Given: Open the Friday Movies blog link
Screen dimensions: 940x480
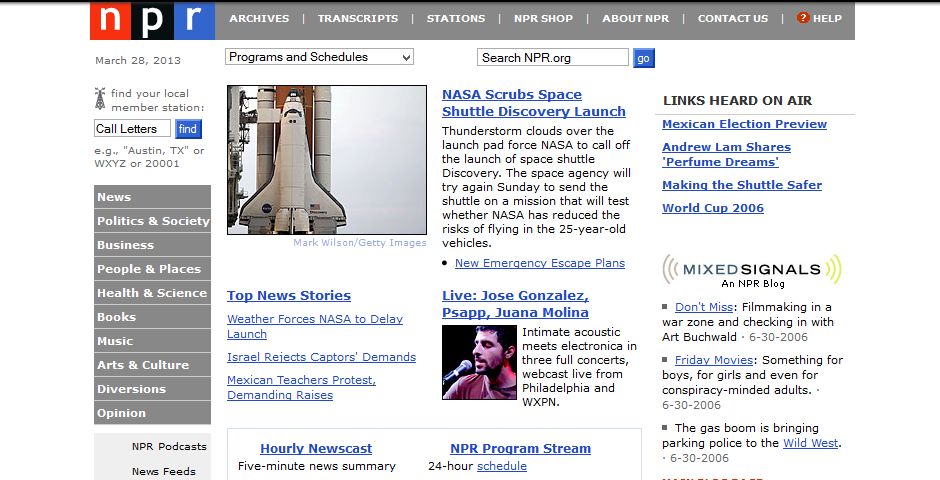Looking at the screenshot, I should [714, 360].
